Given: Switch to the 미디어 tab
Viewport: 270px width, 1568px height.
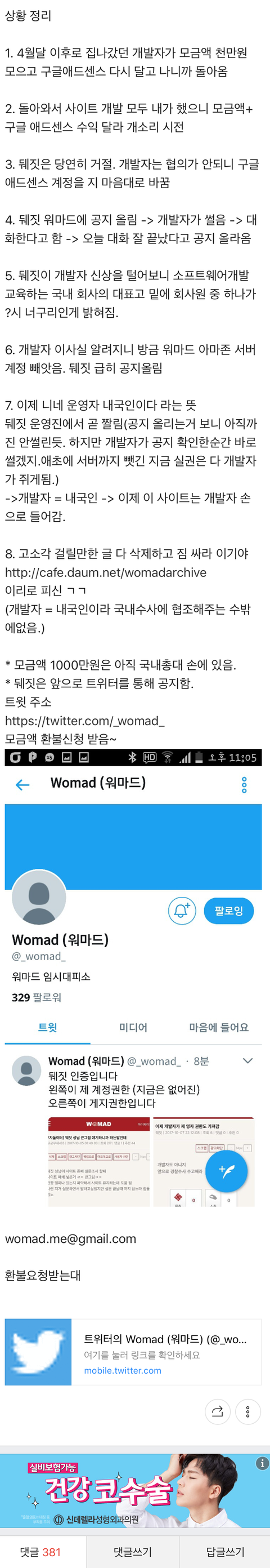Looking at the screenshot, I should click(133, 1027).
